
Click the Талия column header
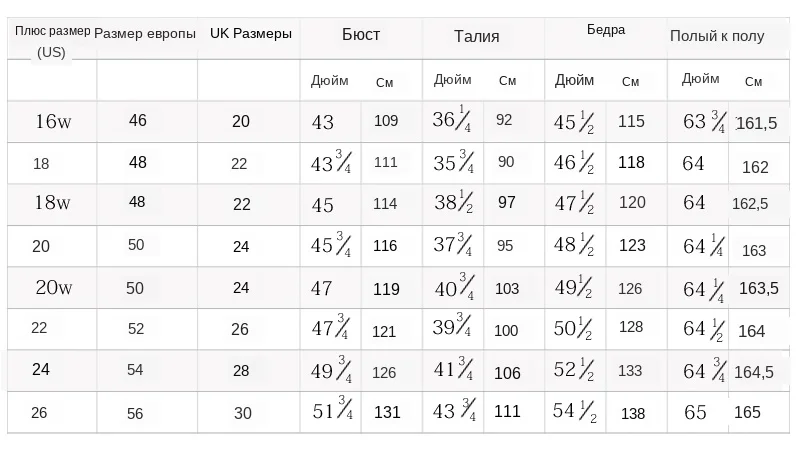pos(477,36)
